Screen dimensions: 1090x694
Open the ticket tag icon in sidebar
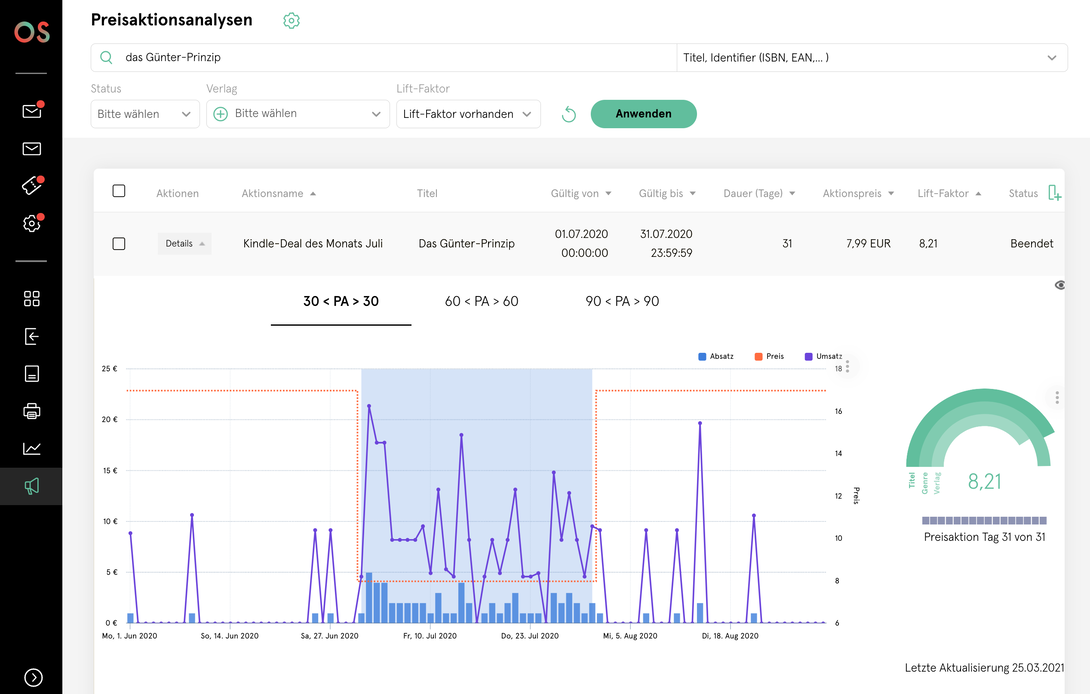tap(32, 185)
